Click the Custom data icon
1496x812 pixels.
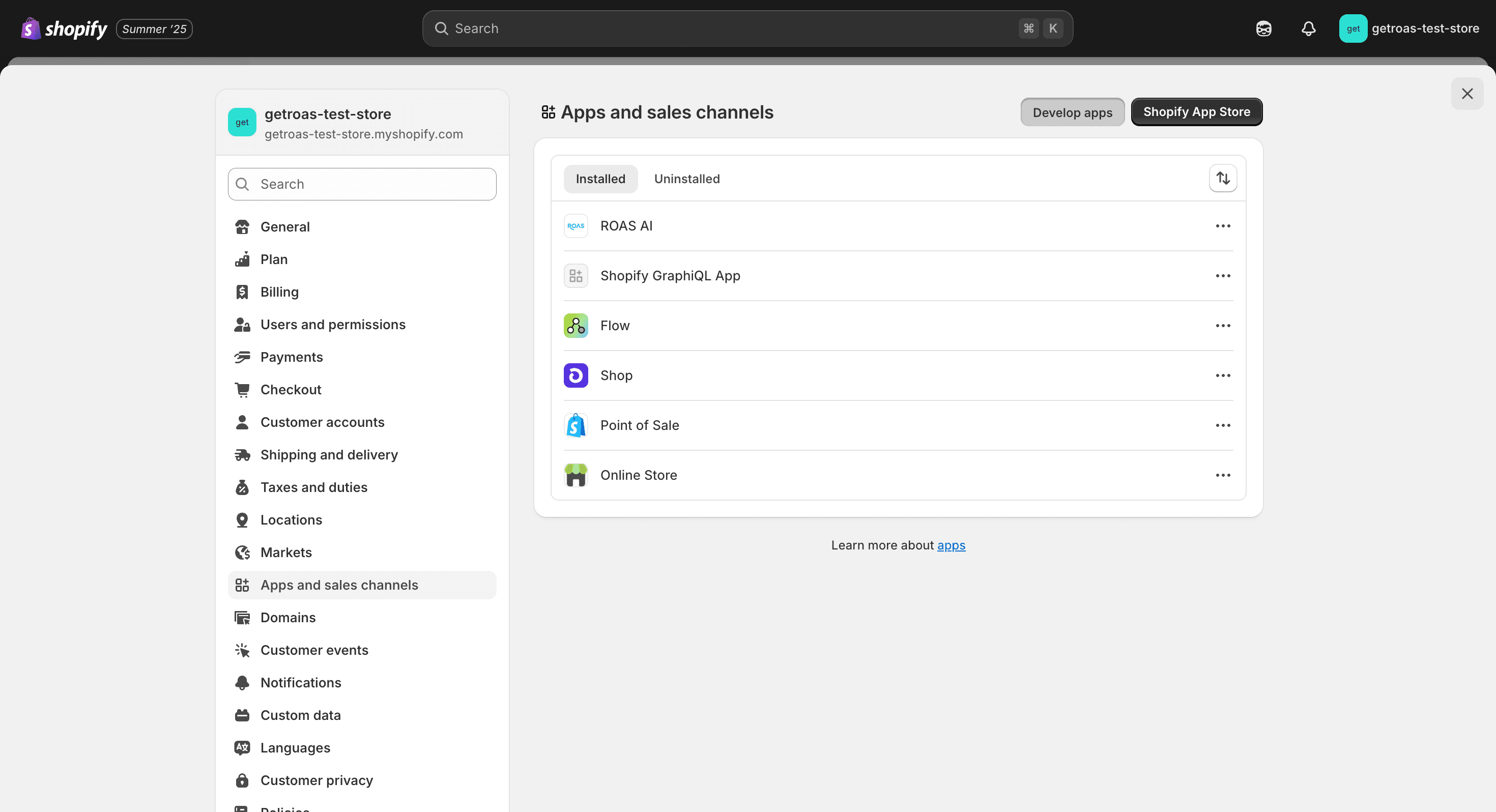(x=242, y=715)
